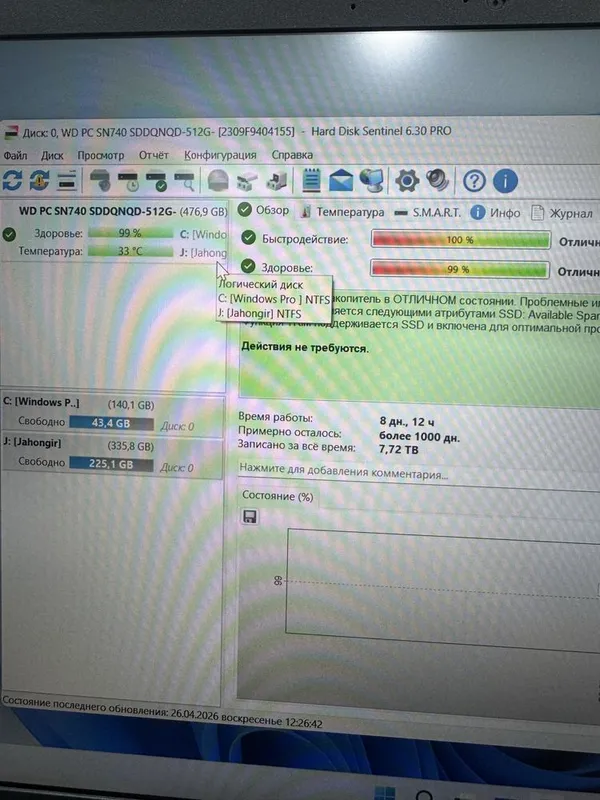Select the C: [Windows P..] partition
Screen dimensions: 600x800
tap(112, 416)
